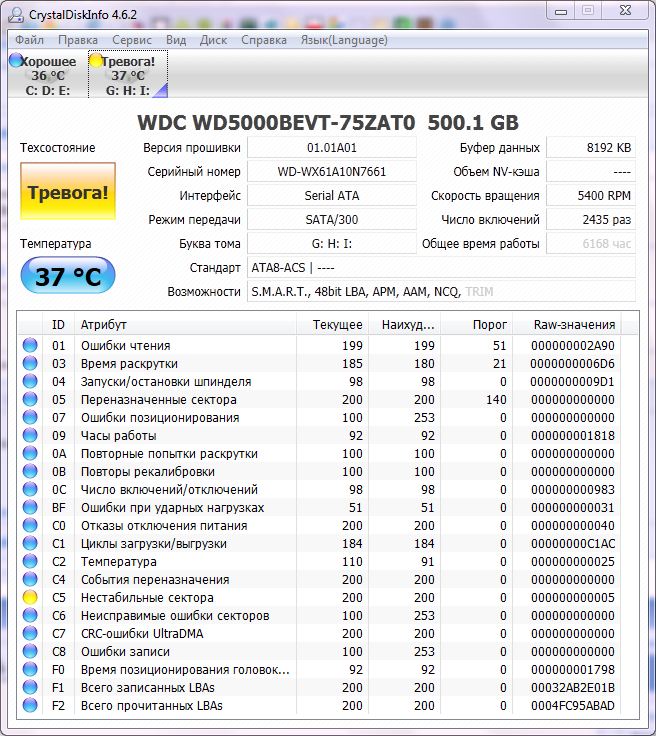Click the 6168 час total working time field

pos(591,244)
